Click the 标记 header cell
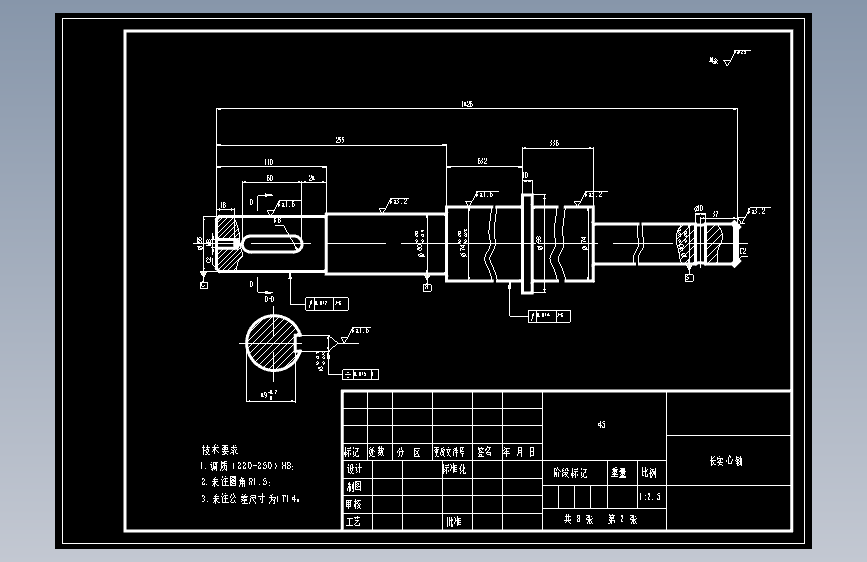This screenshot has height=562, width=867. (x=352, y=452)
